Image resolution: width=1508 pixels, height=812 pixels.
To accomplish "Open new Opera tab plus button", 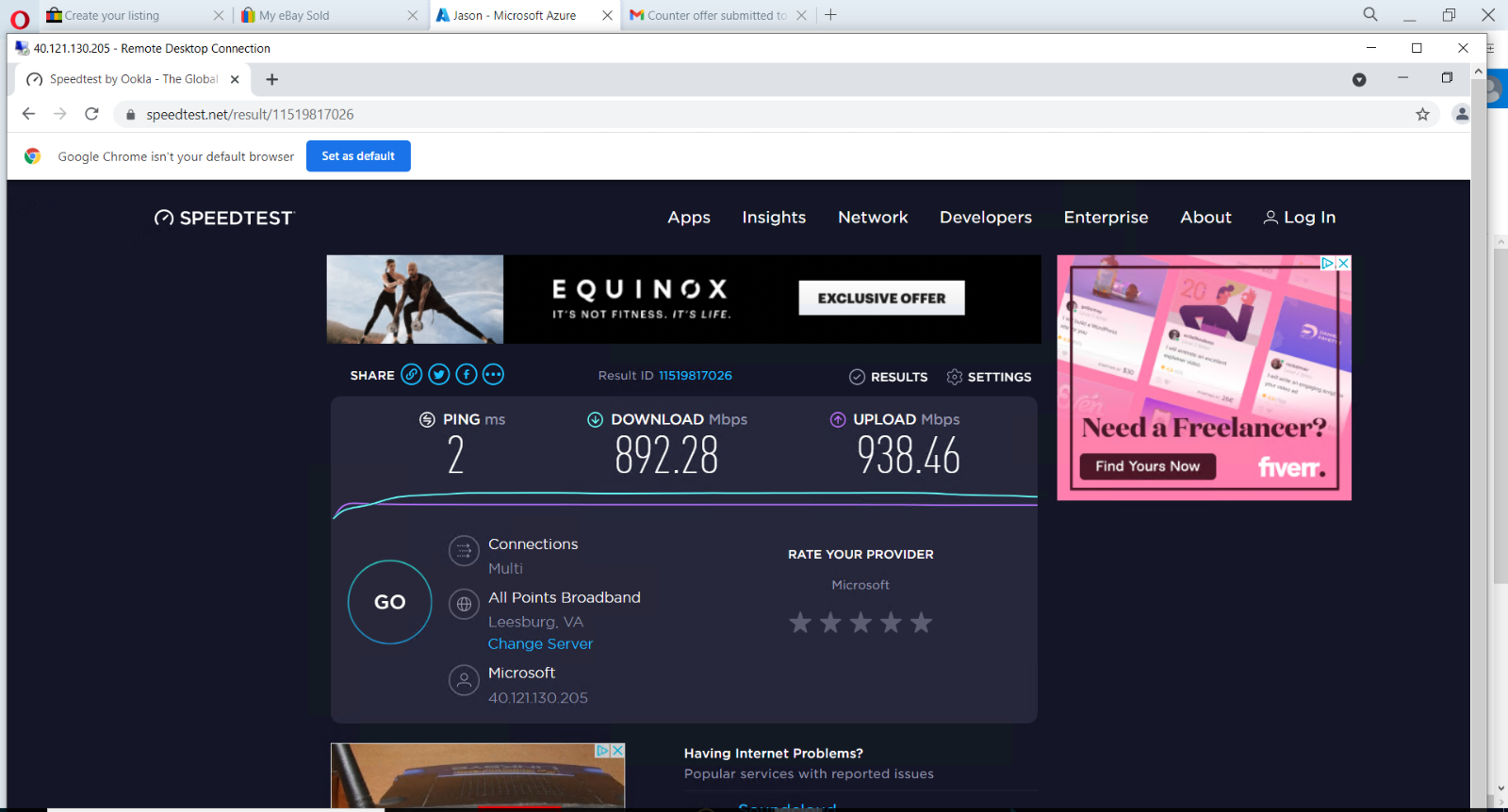I will coord(830,15).
